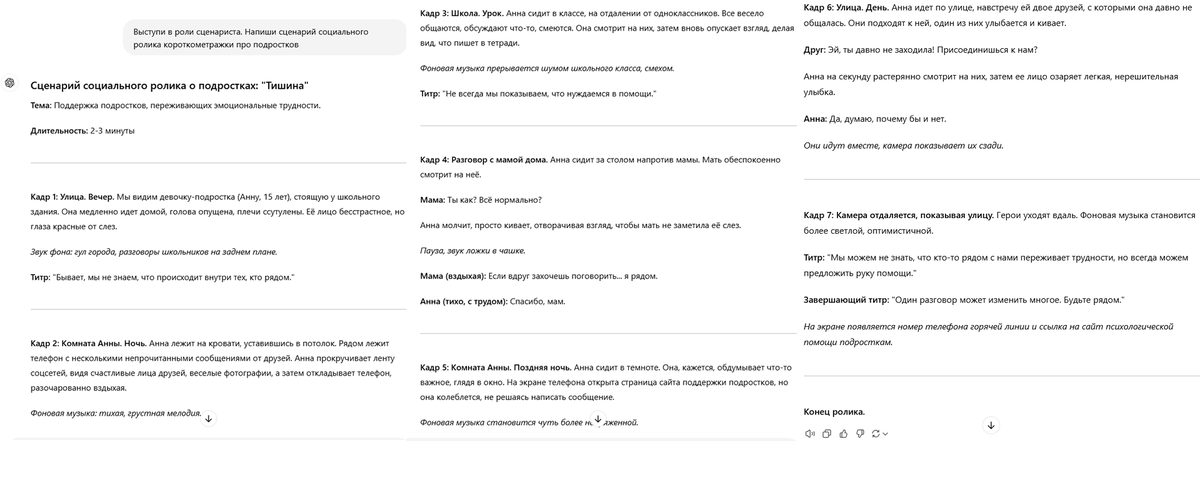Click the "Кадр 6: Улица. День." label
This screenshot has width=1200, height=480.
(846, 8)
